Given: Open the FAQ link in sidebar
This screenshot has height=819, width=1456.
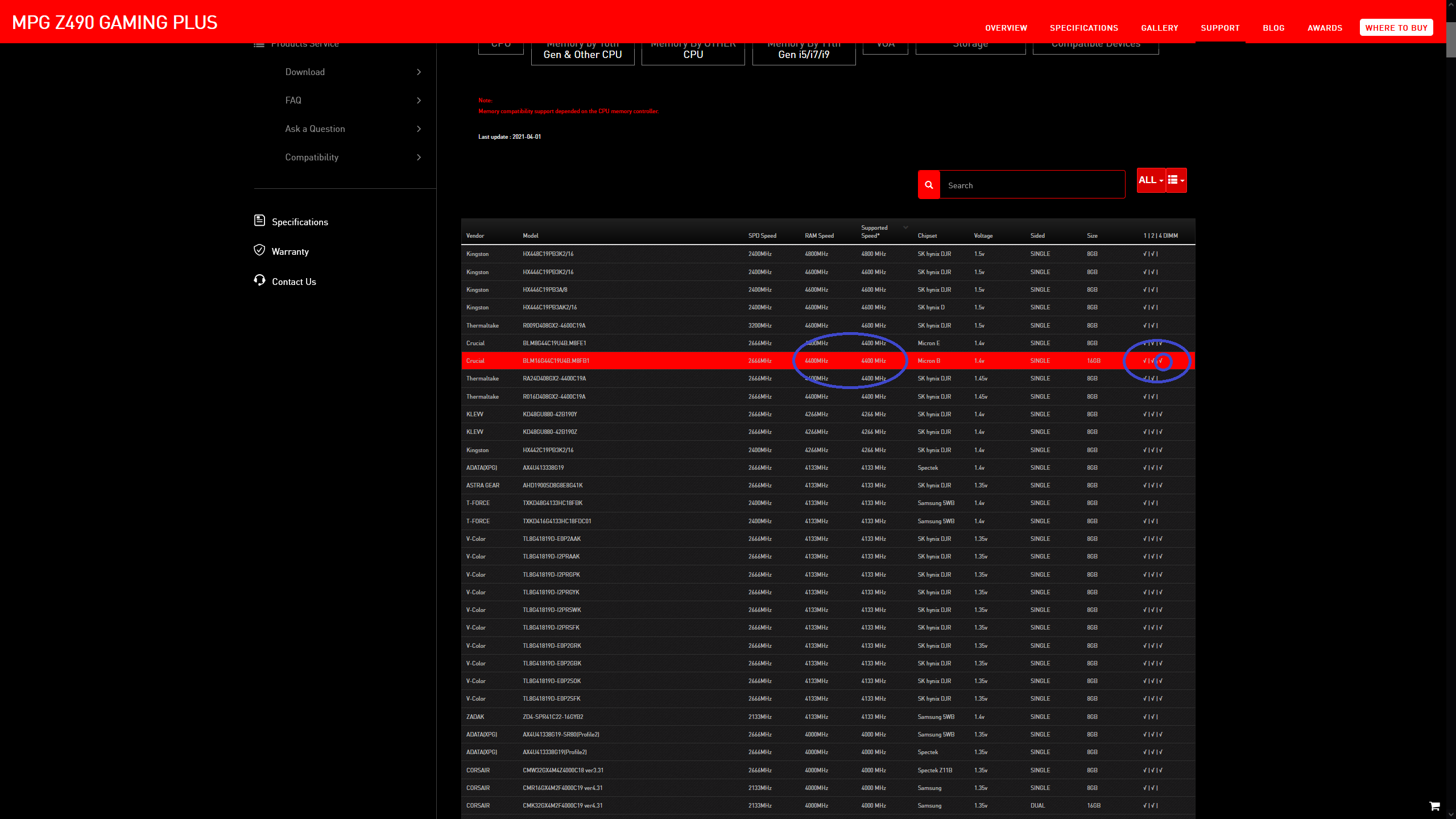Looking at the screenshot, I should [293, 101].
